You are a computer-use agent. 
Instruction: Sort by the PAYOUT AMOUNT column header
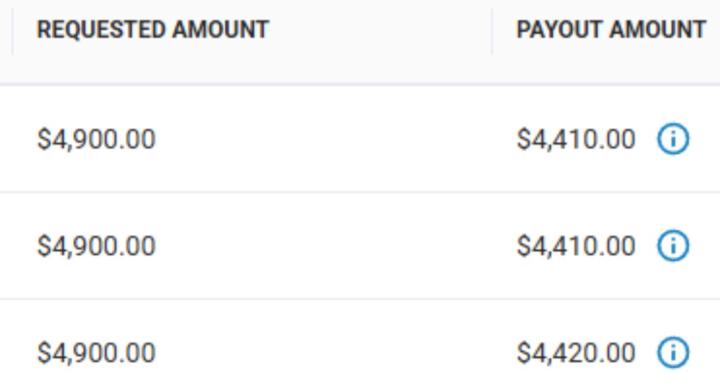[x=611, y=30]
